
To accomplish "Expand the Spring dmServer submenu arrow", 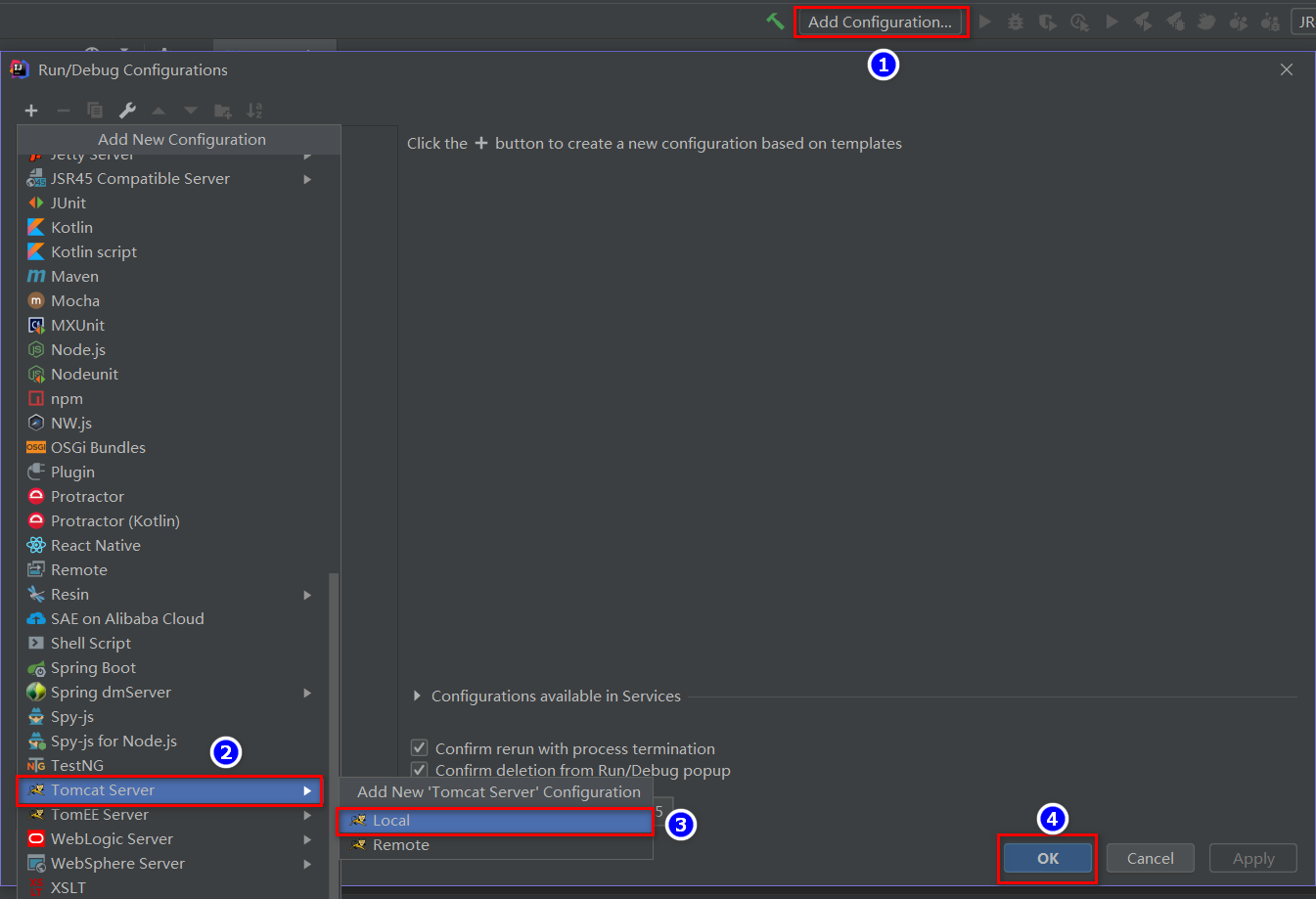I will 307,693.
